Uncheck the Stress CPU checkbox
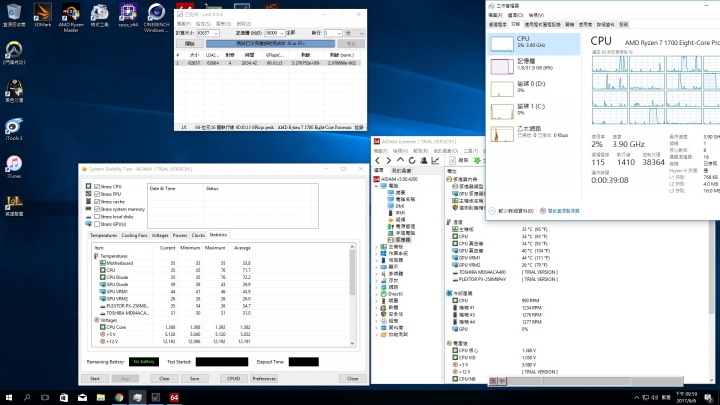720x405 pixels. 97,187
